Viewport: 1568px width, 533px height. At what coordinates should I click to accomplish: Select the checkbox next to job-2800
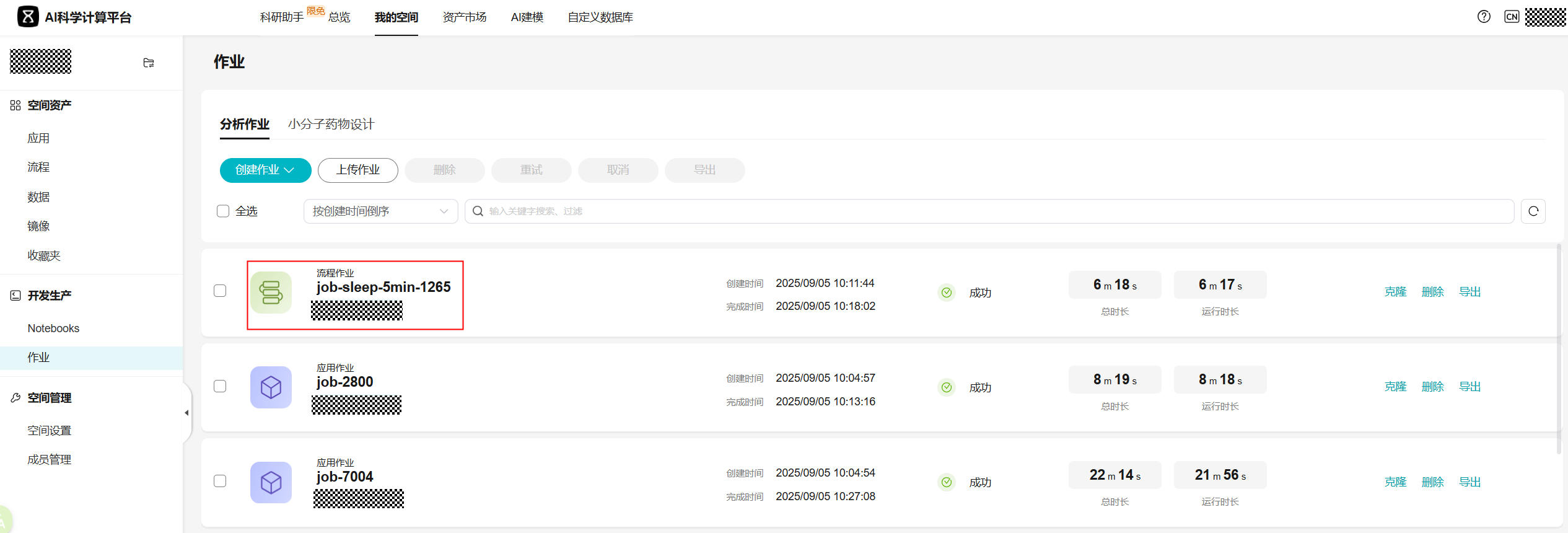click(x=220, y=386)
